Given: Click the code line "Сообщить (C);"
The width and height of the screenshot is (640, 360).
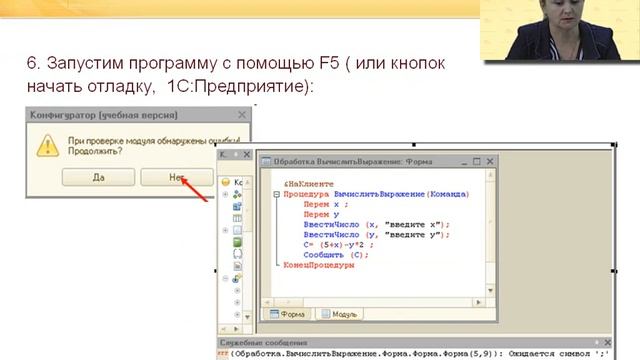Looking at the screenshot, I should click(x=336, y=255).
